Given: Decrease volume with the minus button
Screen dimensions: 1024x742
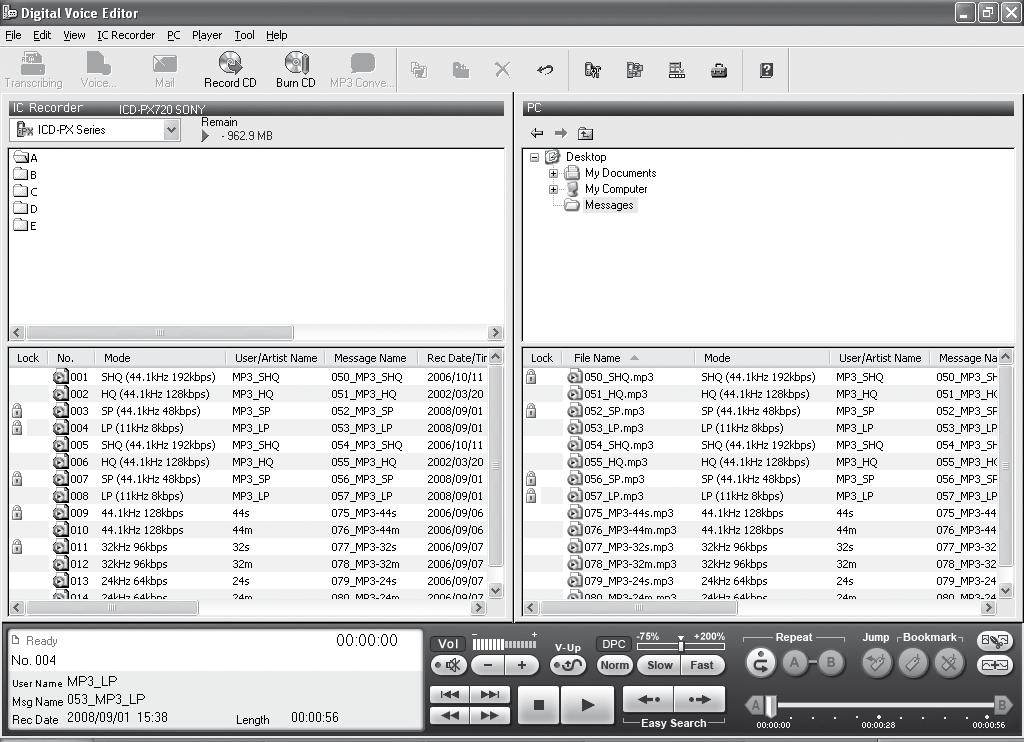Looking at the screenshot, I should 488,666.
